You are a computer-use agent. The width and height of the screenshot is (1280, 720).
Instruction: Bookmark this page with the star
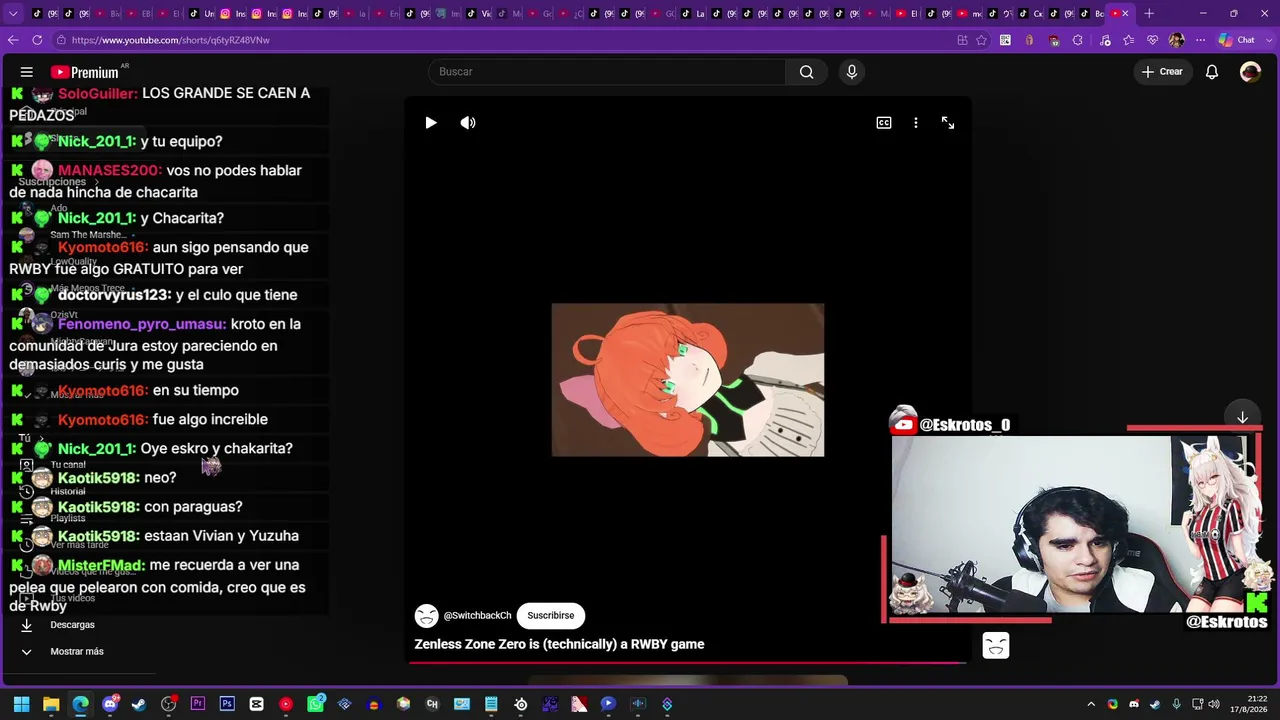(982, 40)
